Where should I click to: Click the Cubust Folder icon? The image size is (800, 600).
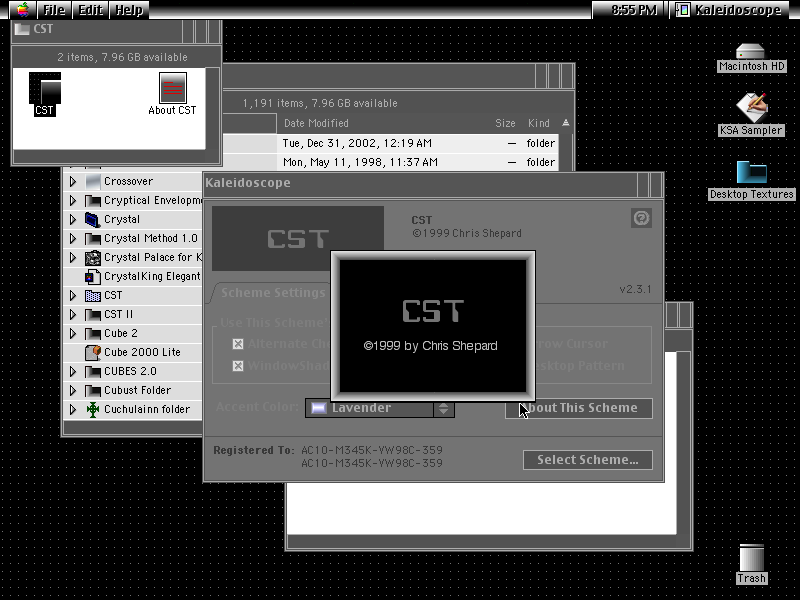tap(92, 391)
